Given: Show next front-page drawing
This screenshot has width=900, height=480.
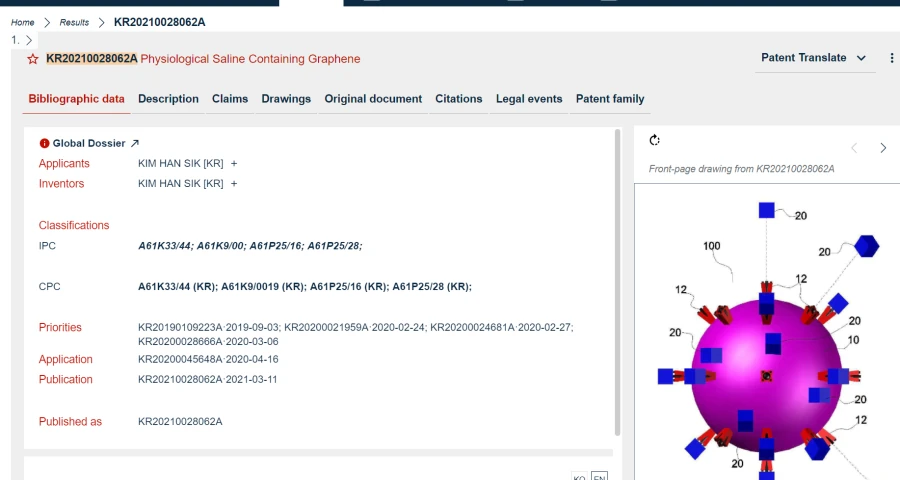Looking at the screenshot, I should pyautogui.click(x=883, y=148).
